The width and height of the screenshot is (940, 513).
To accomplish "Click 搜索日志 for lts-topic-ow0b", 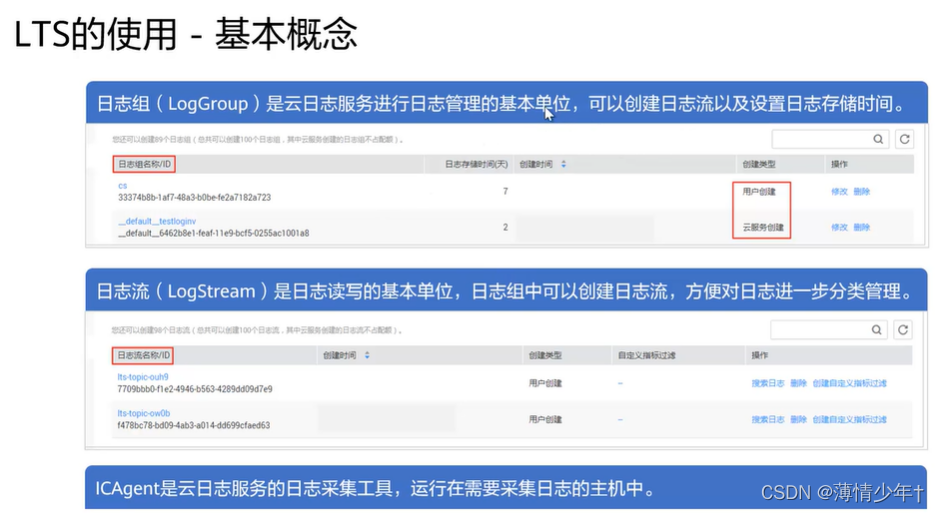I will point(768,420).
